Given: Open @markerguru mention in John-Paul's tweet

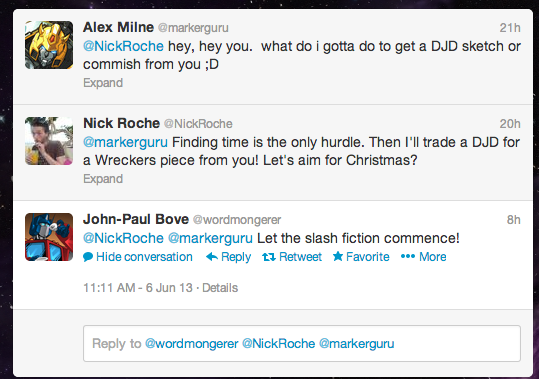Looking at the screenshot, I should coord(210,238).
